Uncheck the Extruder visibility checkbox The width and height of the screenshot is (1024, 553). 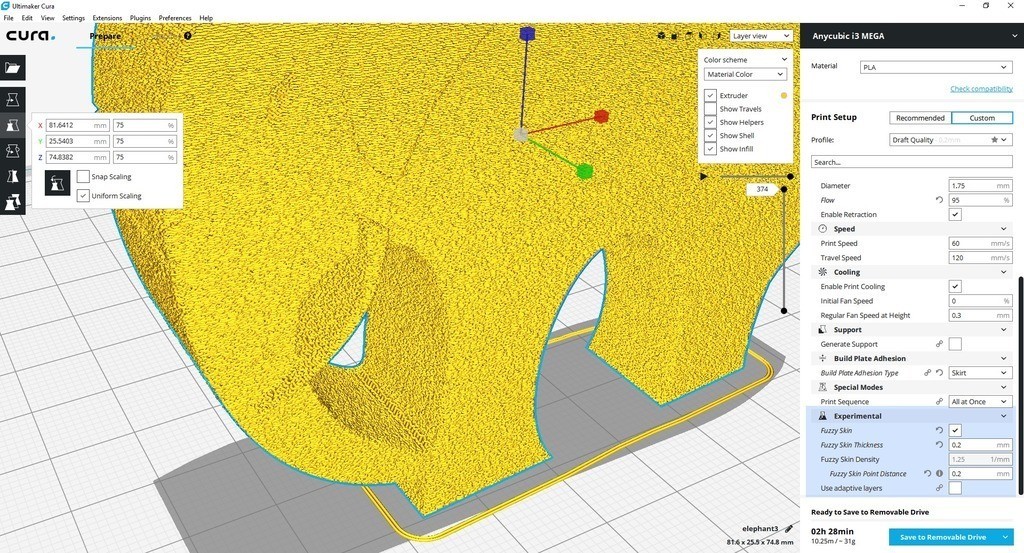[710, 95]
